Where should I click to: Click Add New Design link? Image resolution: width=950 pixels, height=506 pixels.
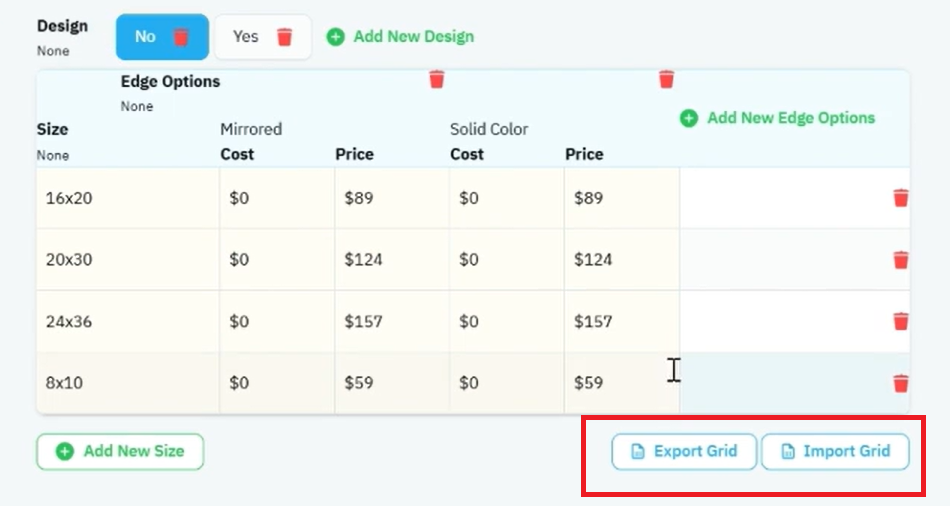tap(400, 37)
